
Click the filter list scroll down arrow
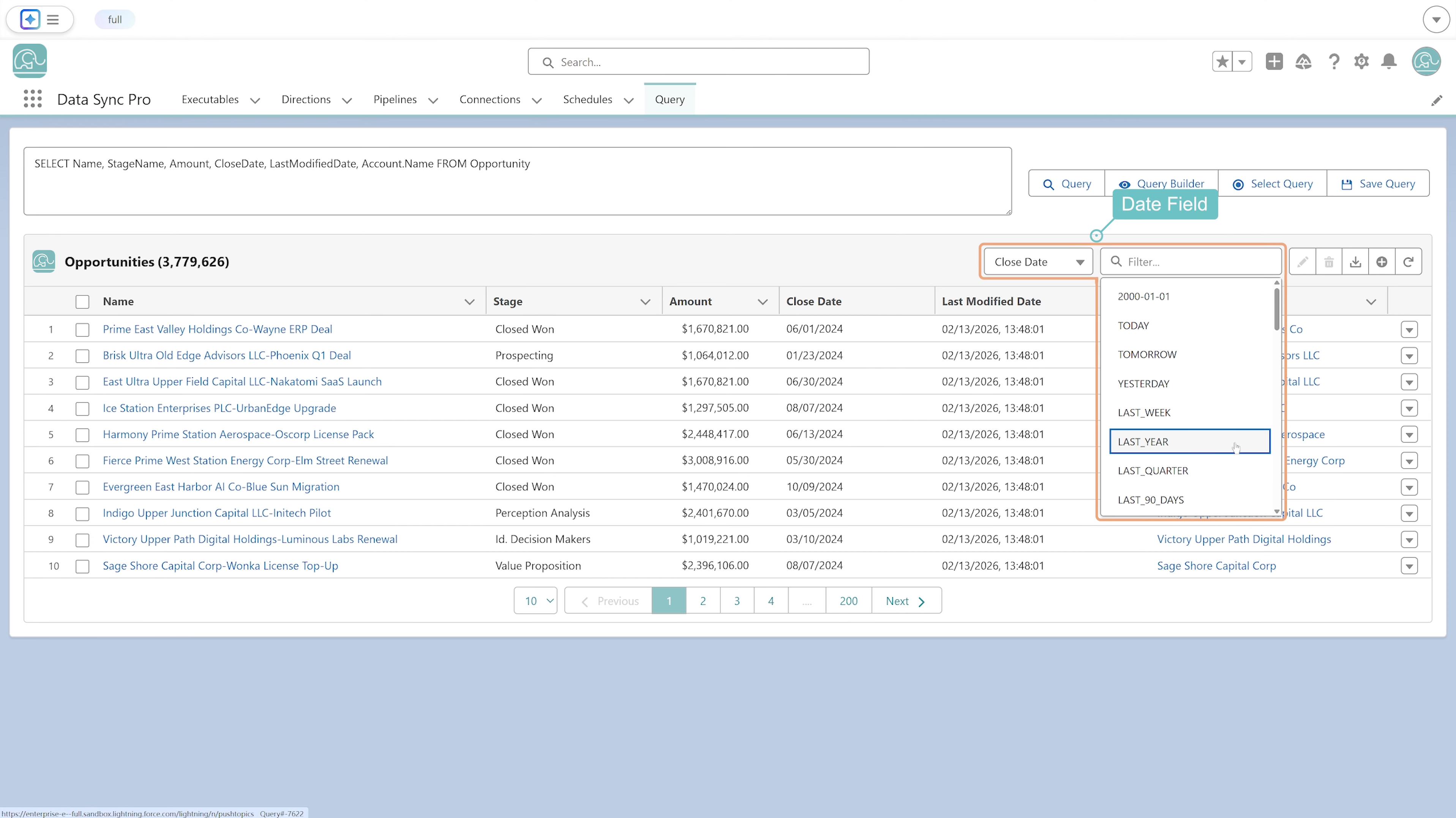1276,512
